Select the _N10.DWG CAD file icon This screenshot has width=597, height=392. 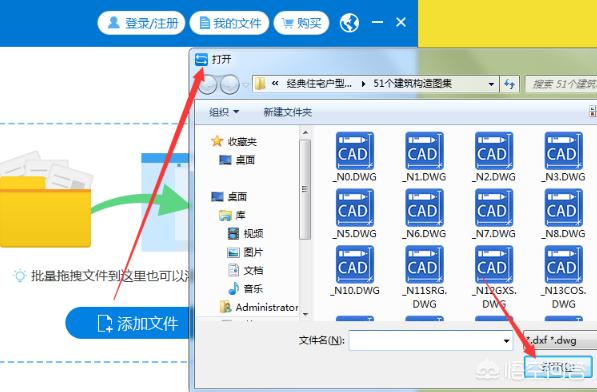point(354,265)
